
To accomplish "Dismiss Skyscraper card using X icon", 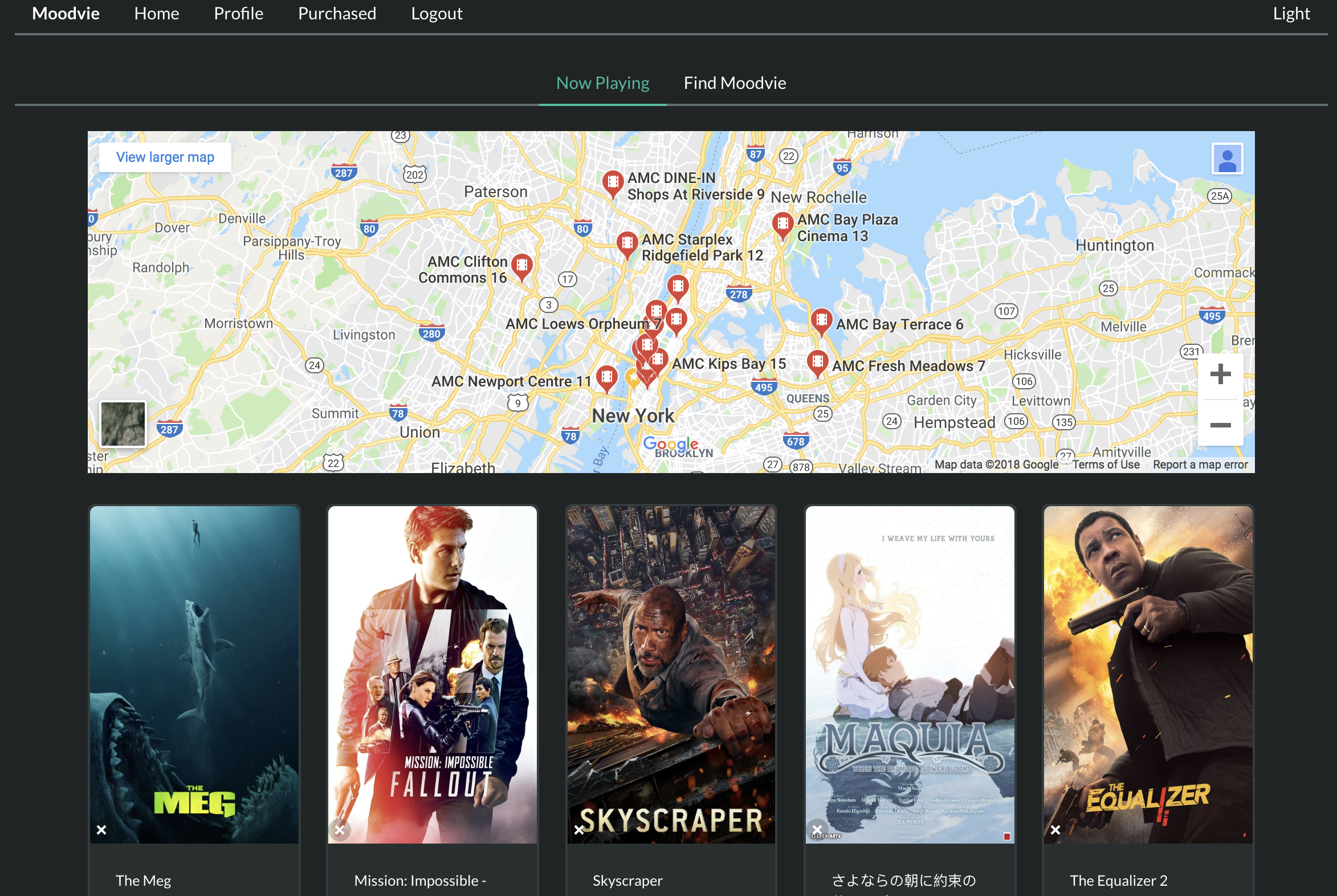I will (579, 830).
